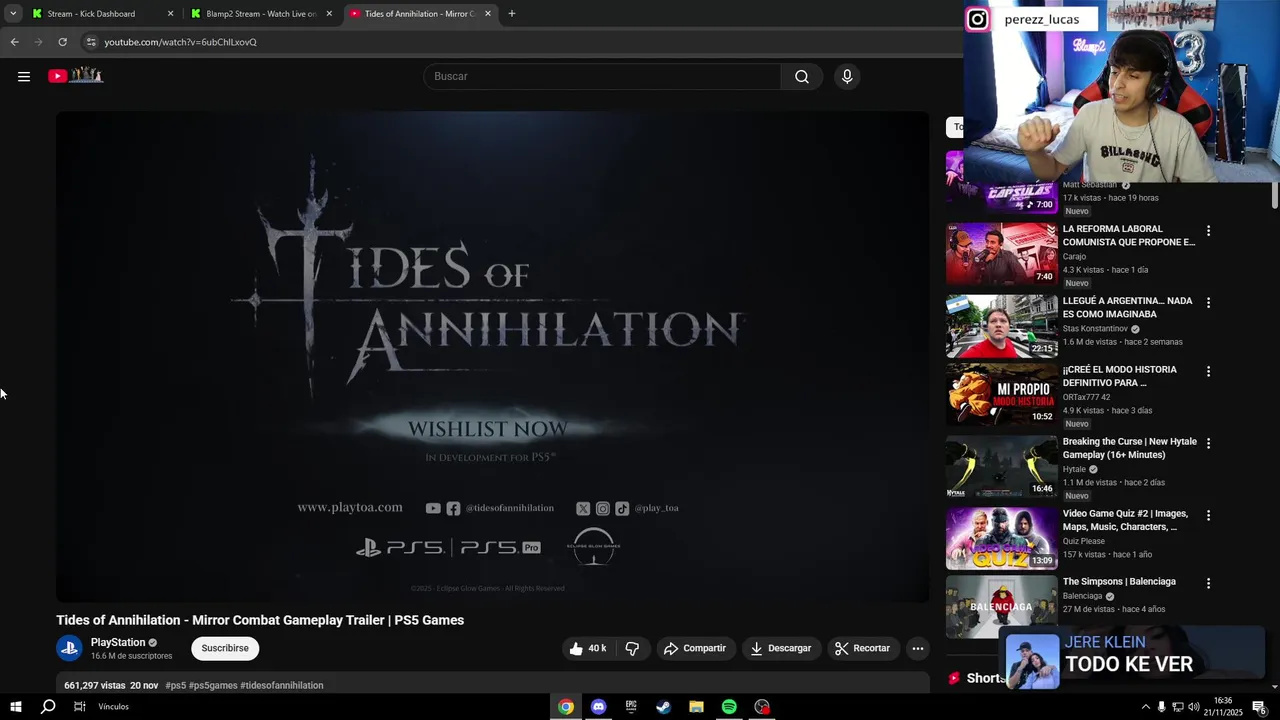Open Task View on the taskbar
The width and height of the screenshot is (1280, 720).
79,707
